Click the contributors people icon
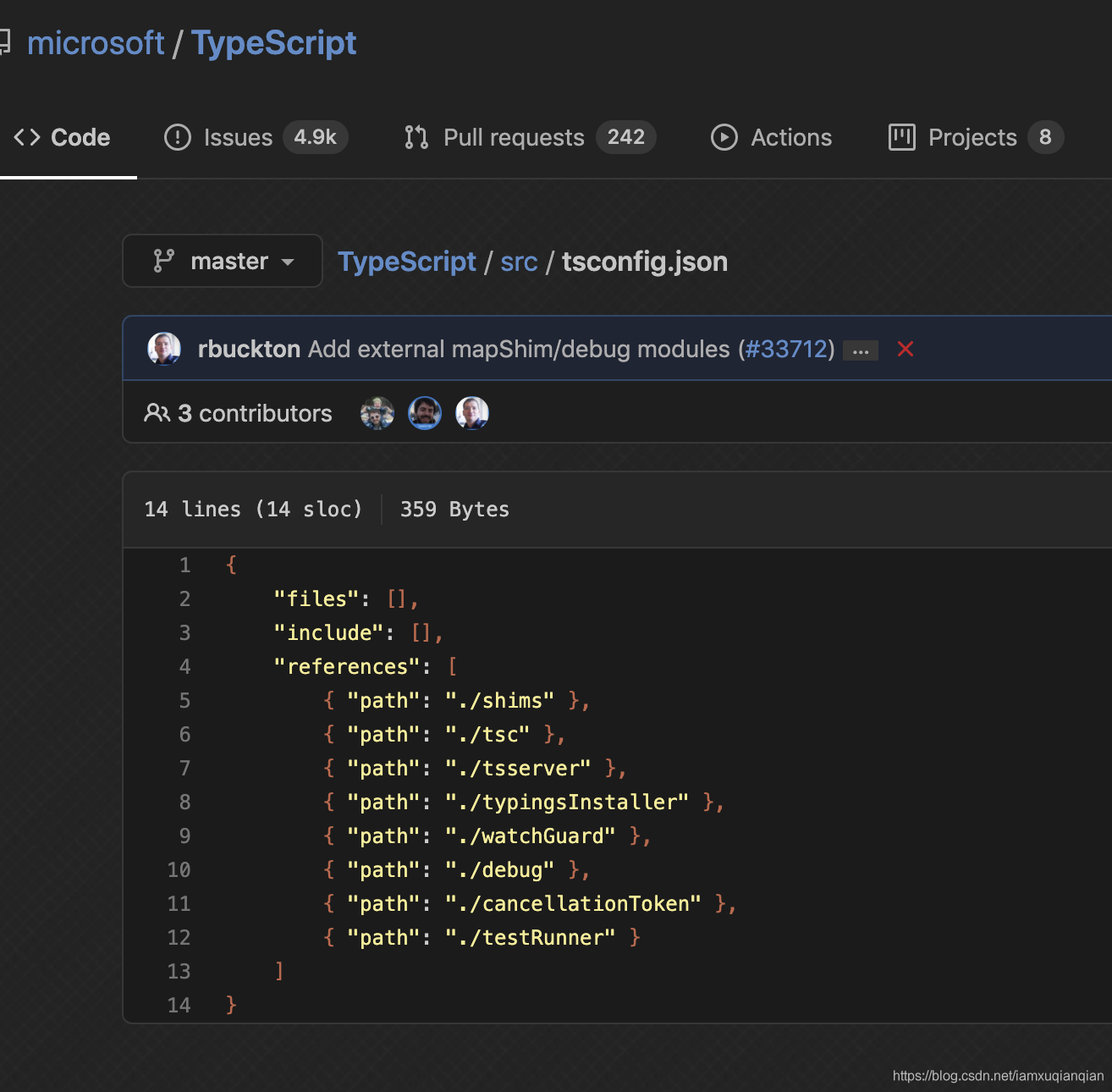 pos(157,413)
